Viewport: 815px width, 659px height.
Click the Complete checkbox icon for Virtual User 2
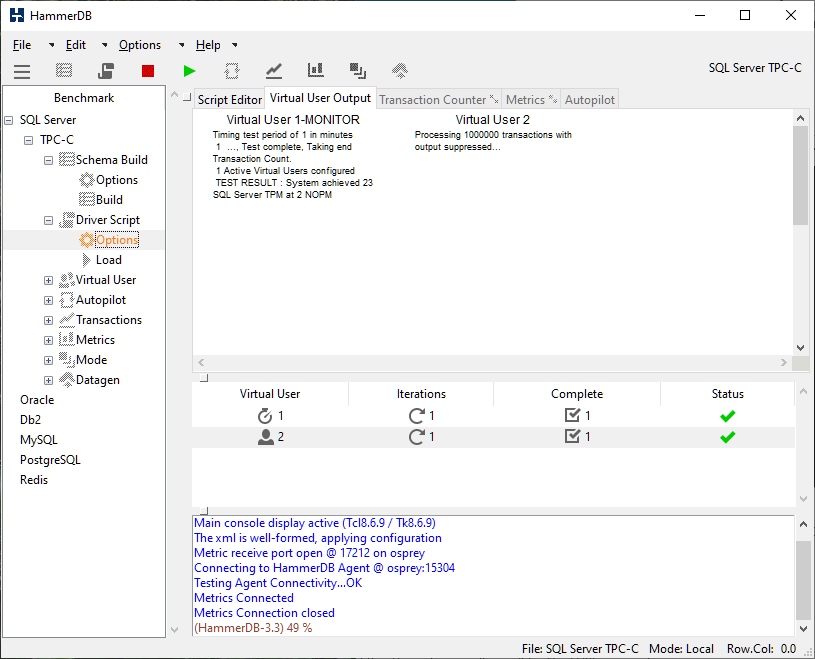coord(572,436)
